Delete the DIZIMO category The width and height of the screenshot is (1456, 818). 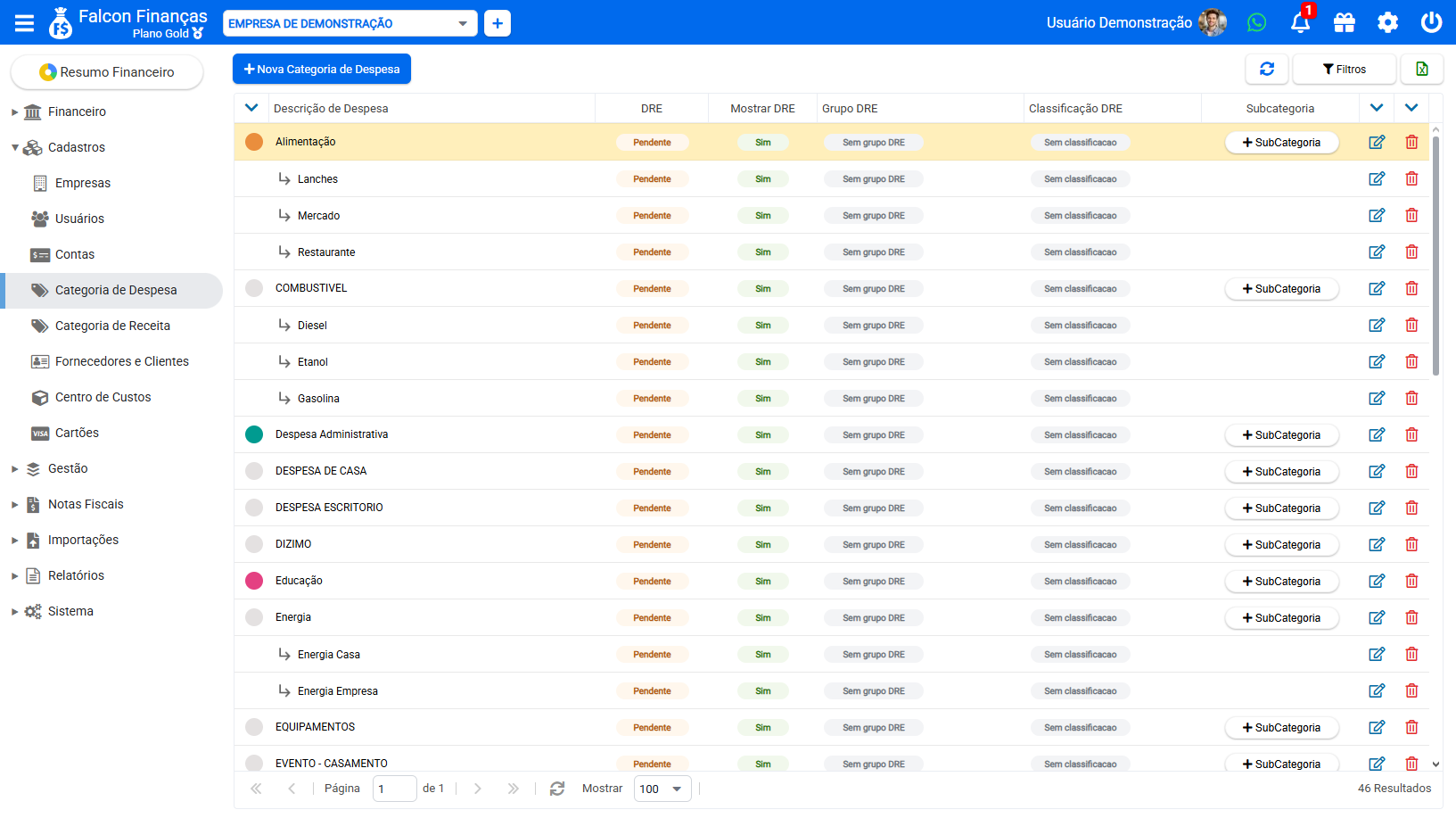[x=1411, y=545]
